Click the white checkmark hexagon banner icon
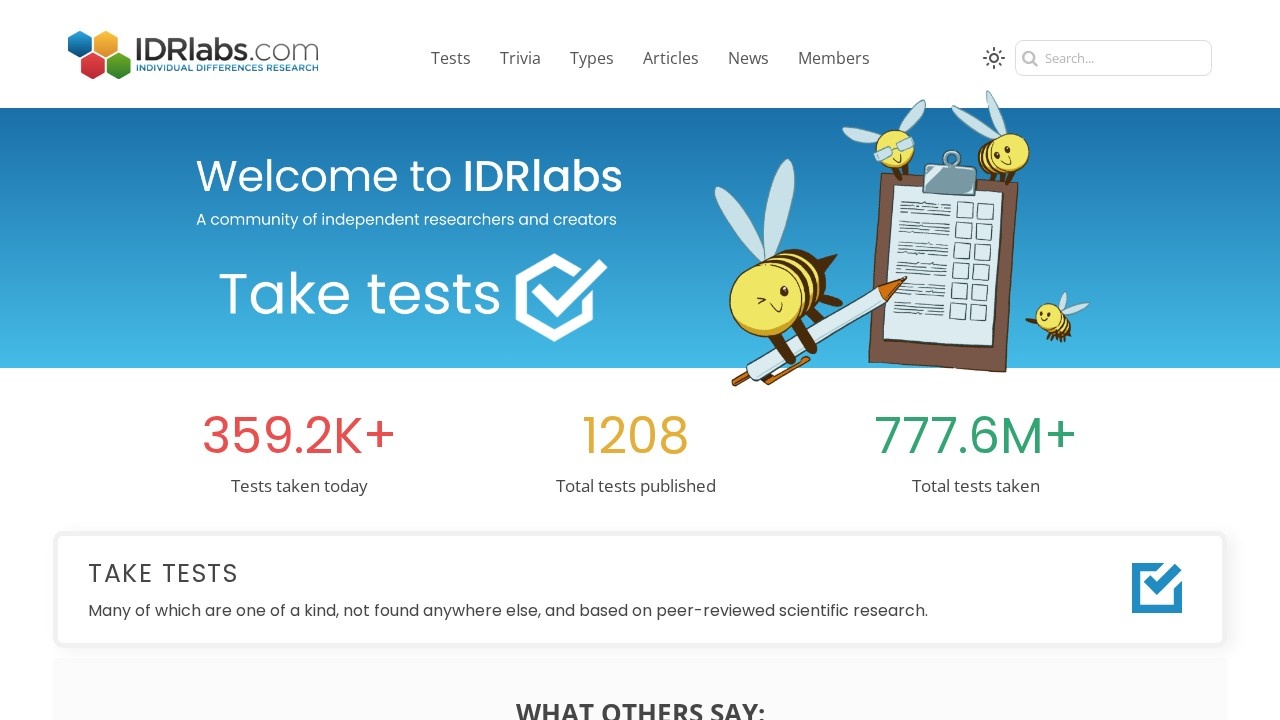The image size is (1280, 720). coord(561,297)
